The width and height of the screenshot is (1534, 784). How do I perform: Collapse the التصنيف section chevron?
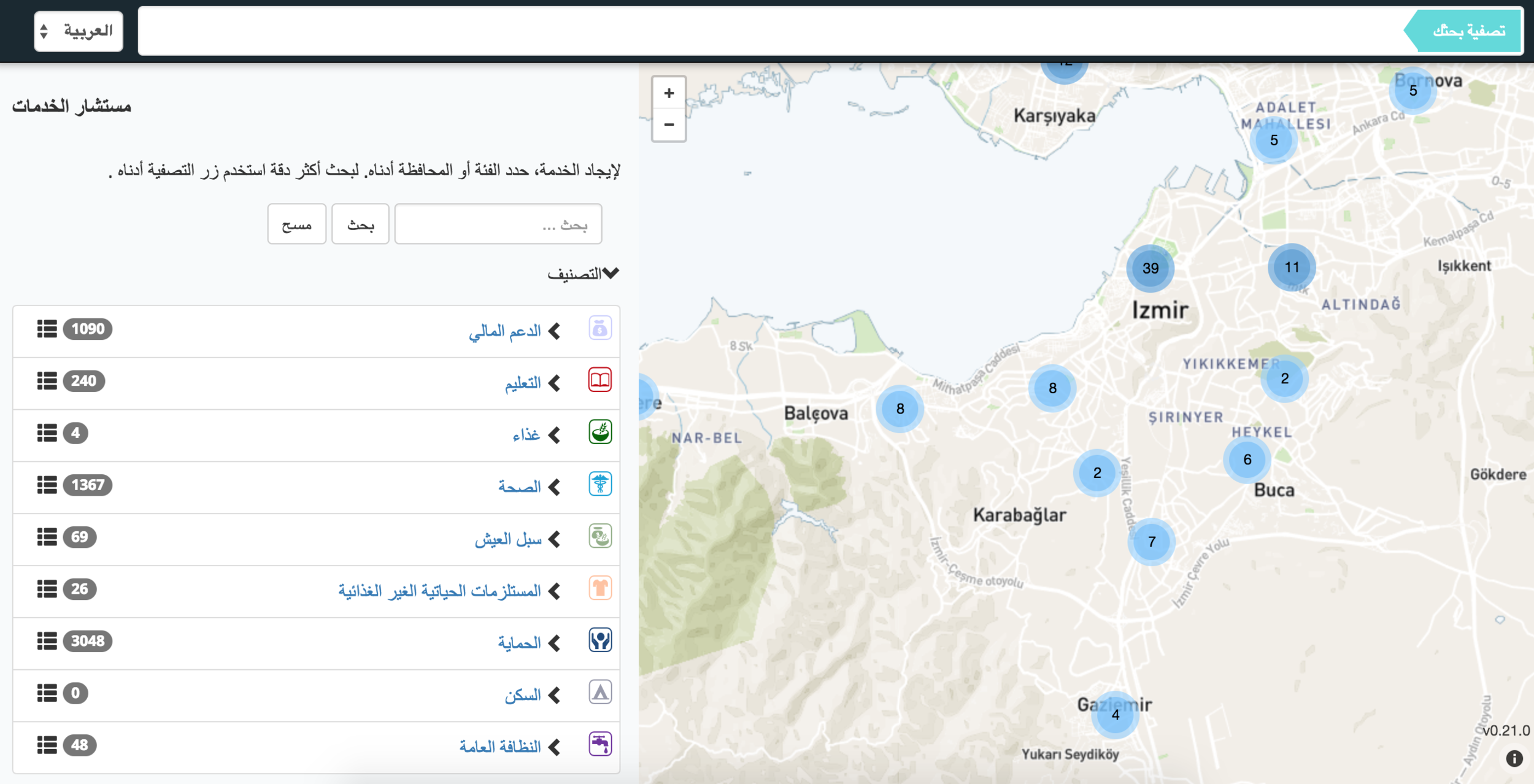[611, 273]
